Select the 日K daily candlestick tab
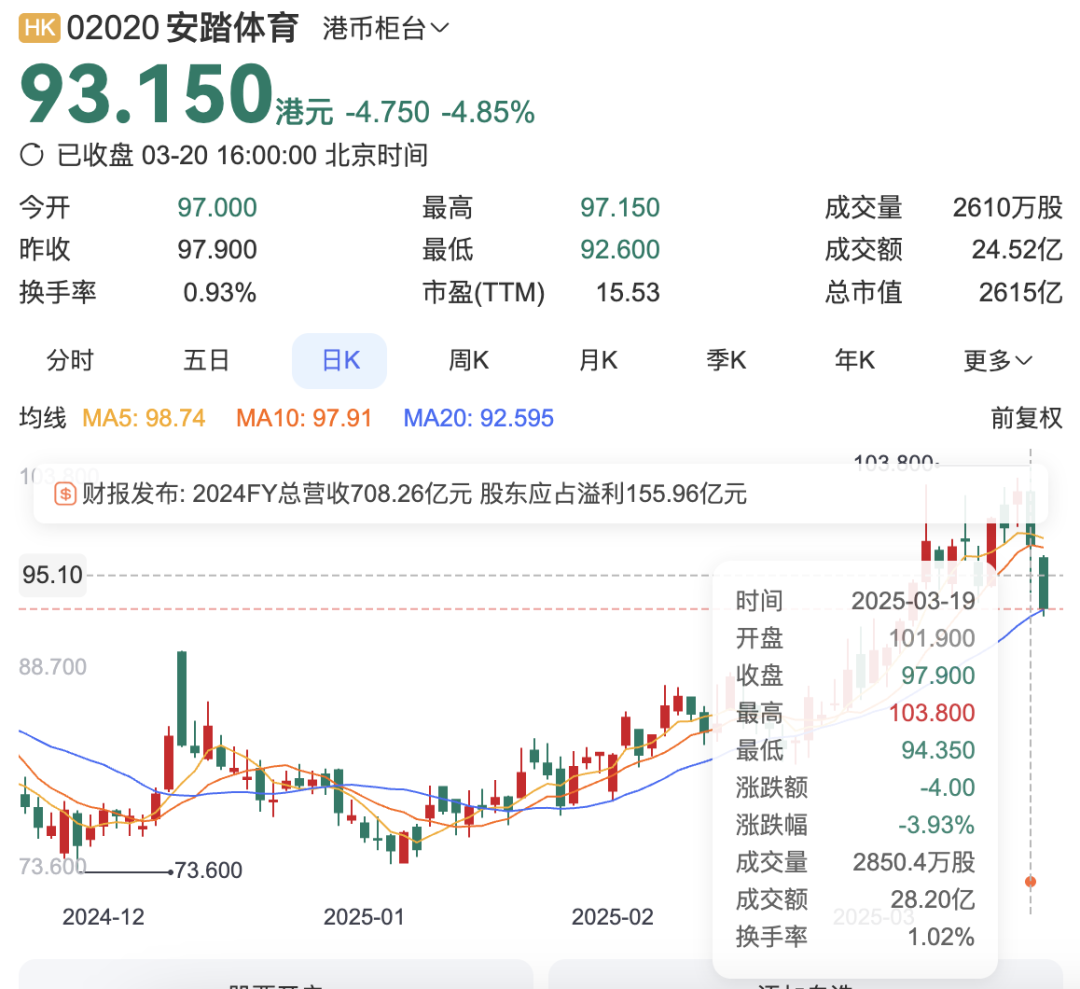The image size is (1080, 989). point(339,361)
